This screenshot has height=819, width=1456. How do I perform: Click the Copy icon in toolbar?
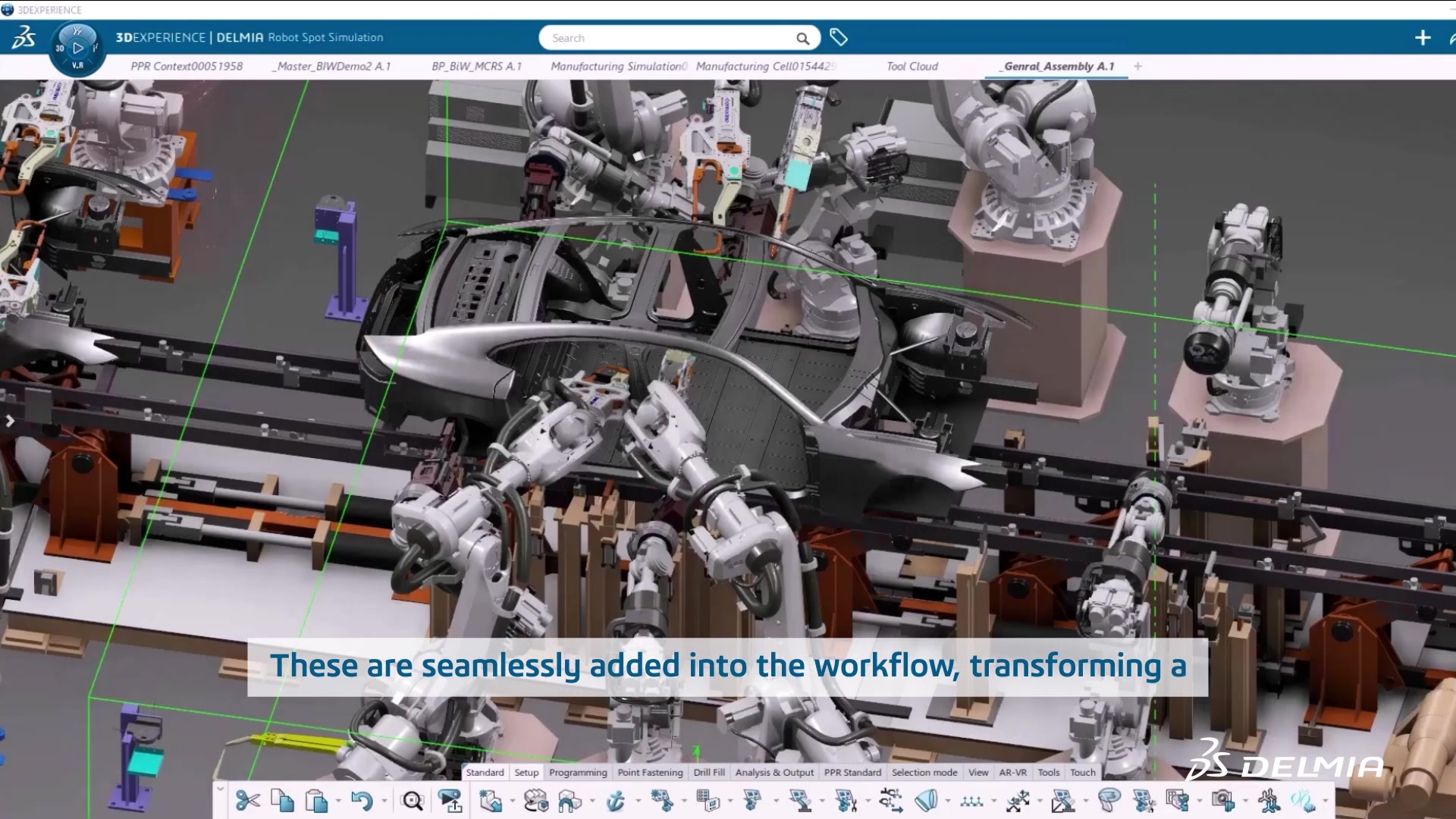coord(282,800)
